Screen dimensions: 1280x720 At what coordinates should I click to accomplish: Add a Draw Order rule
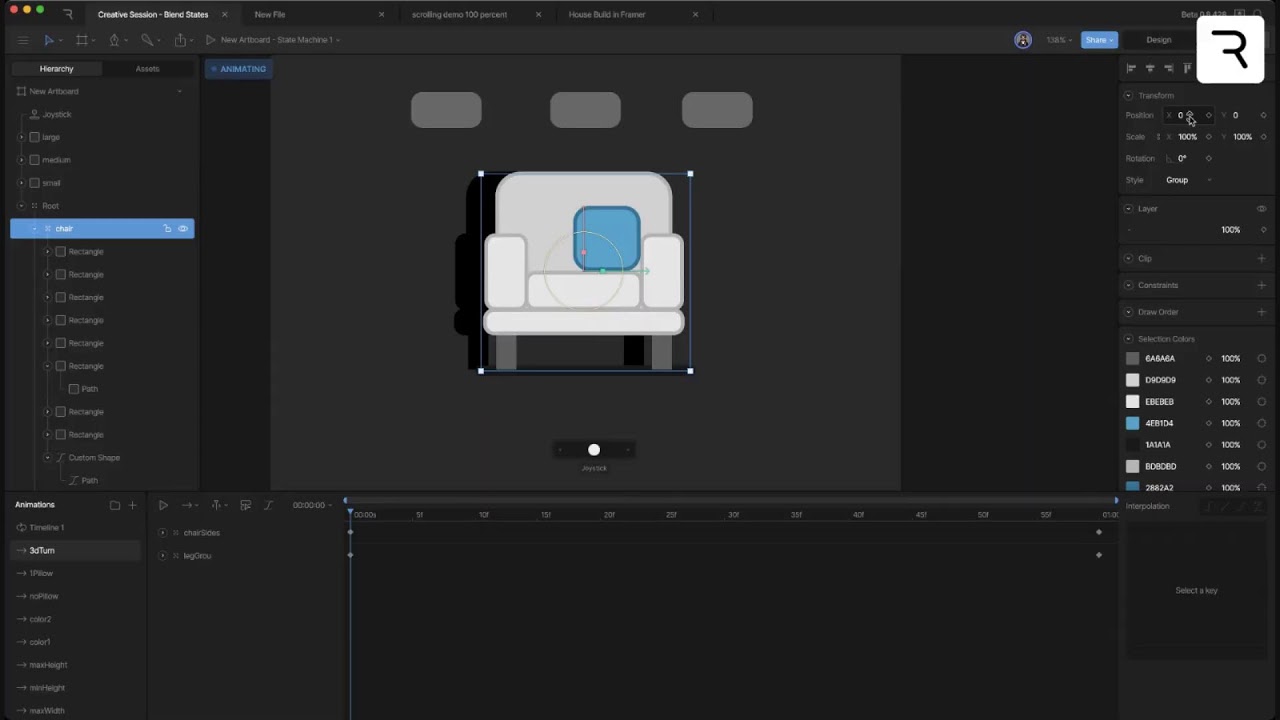pyautogui.click(x=1261, y=312)
